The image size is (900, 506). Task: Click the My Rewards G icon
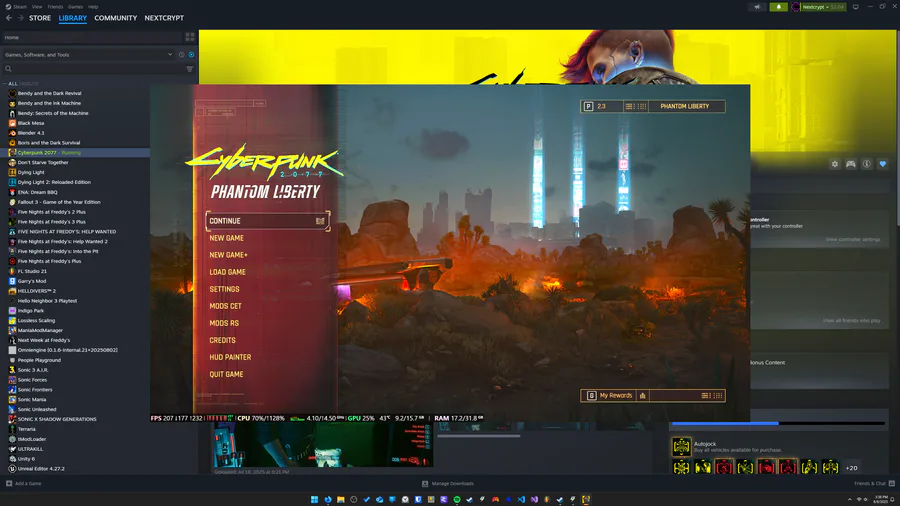591,396
